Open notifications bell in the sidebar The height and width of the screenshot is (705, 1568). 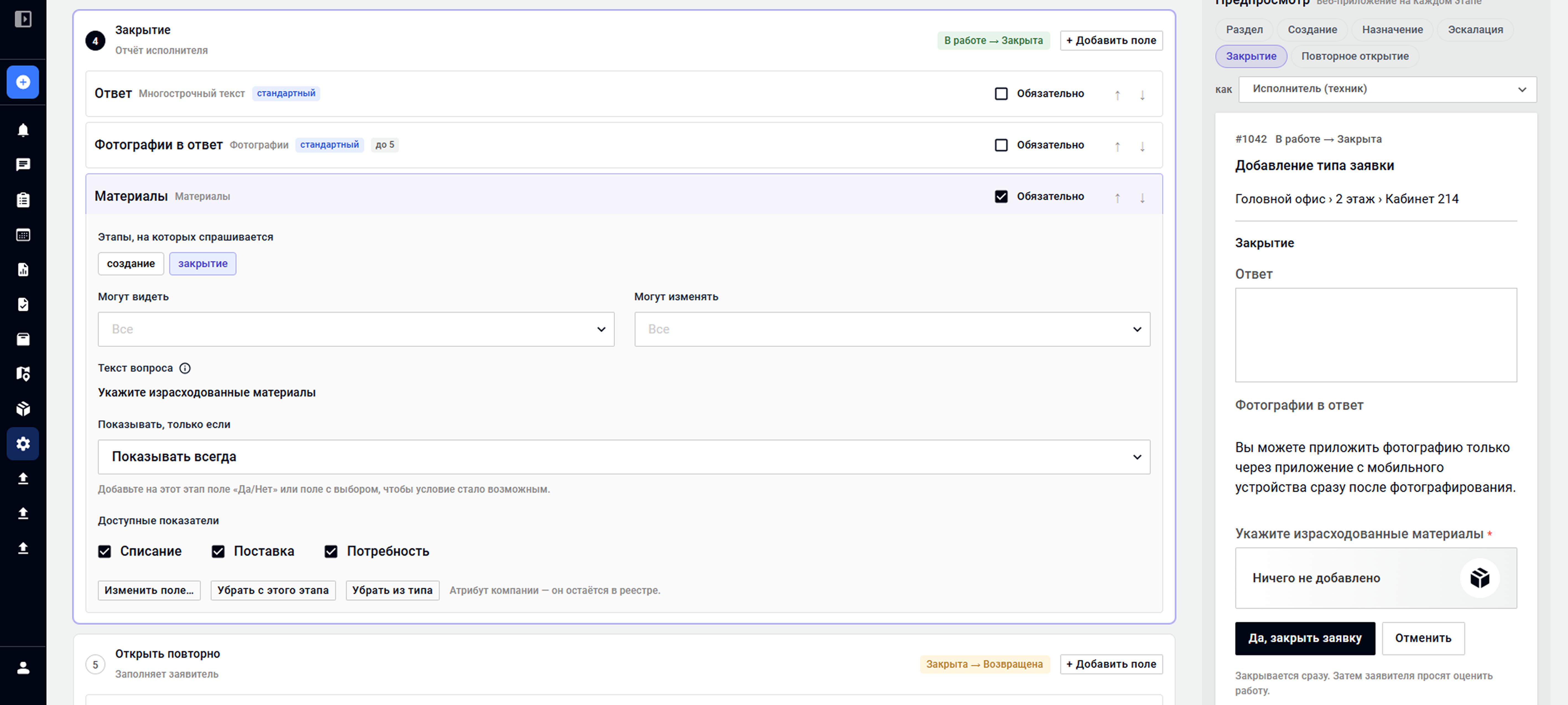[23, 130]
